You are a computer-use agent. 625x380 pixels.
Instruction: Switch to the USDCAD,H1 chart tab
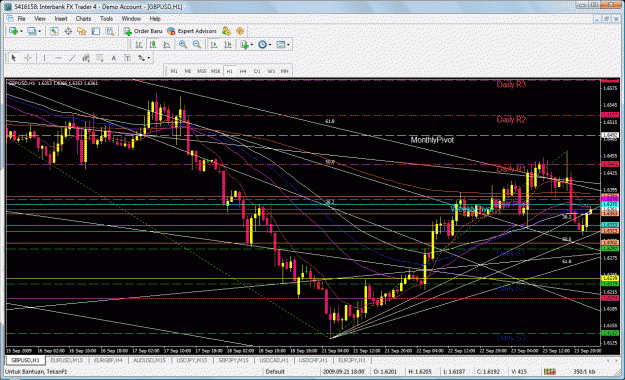(x=274, y=360)
